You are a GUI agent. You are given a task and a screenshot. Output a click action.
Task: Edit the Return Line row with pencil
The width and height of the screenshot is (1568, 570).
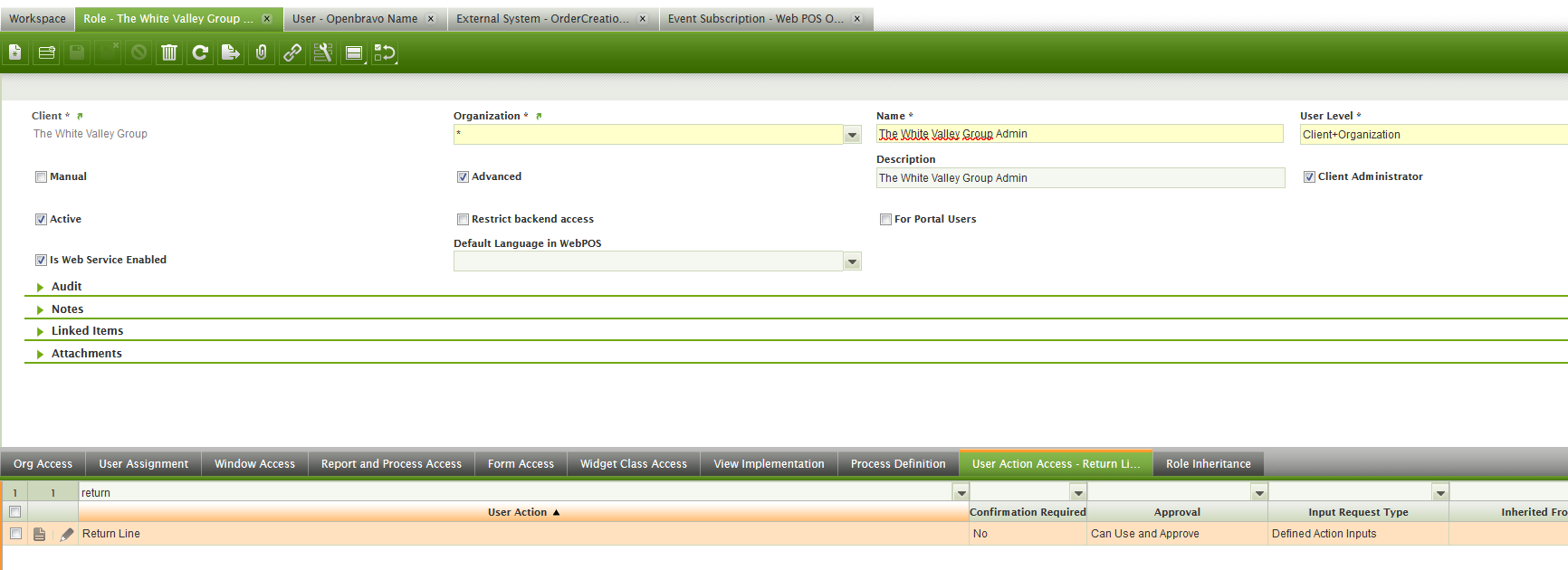66,535
